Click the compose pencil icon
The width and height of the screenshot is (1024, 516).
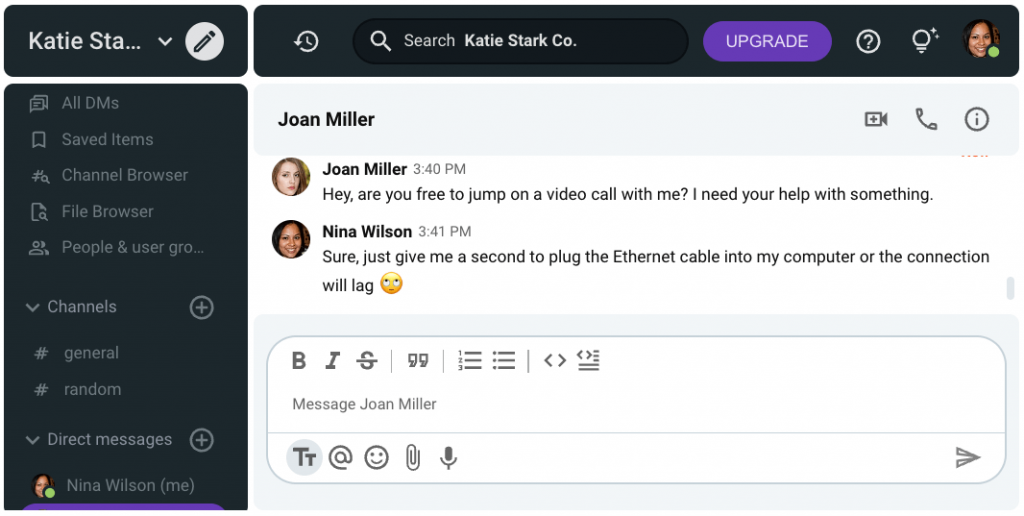coord(205,41)
